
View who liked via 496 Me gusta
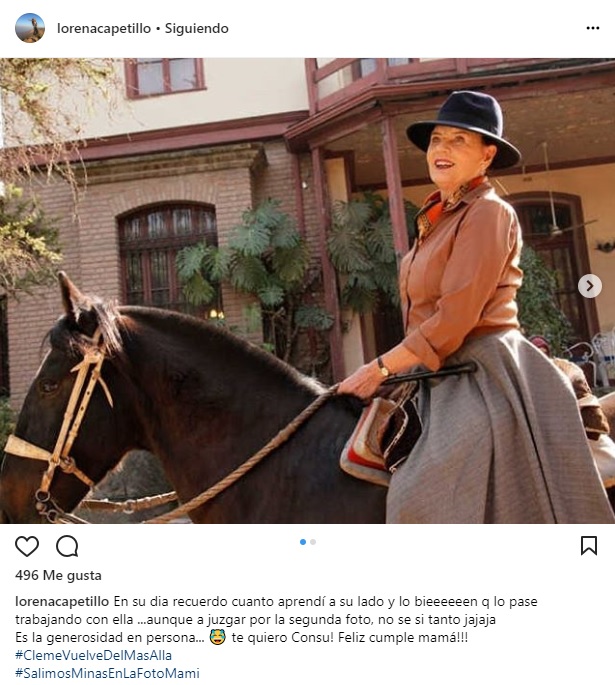tap(58, 575)
